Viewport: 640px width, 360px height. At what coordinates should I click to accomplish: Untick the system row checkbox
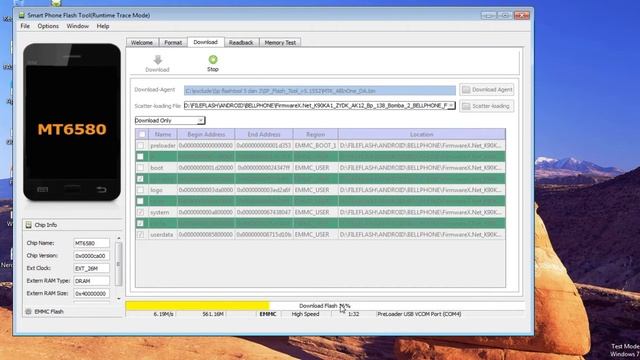point(140,212)
